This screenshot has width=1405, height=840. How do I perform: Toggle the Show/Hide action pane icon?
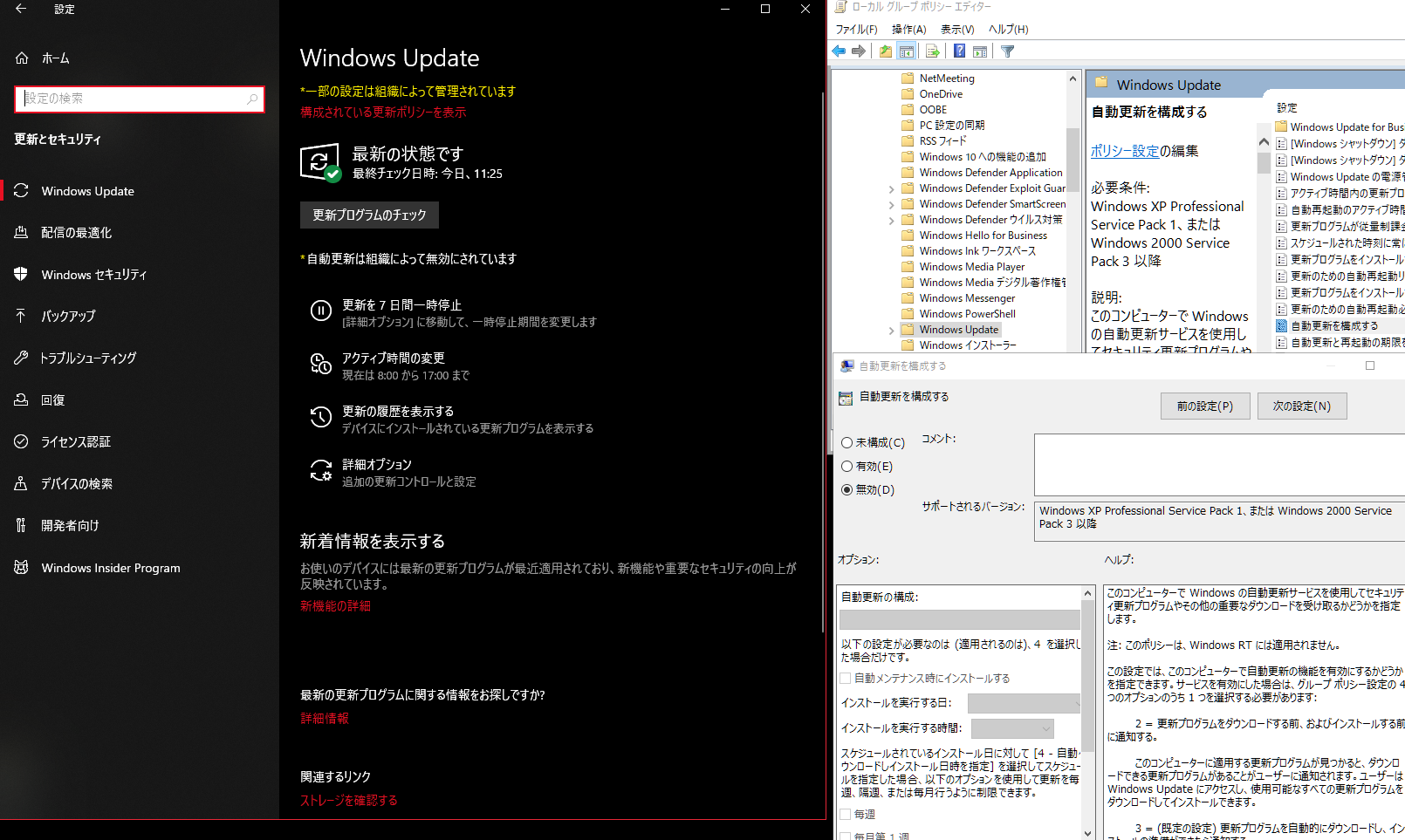coord(980,51)
